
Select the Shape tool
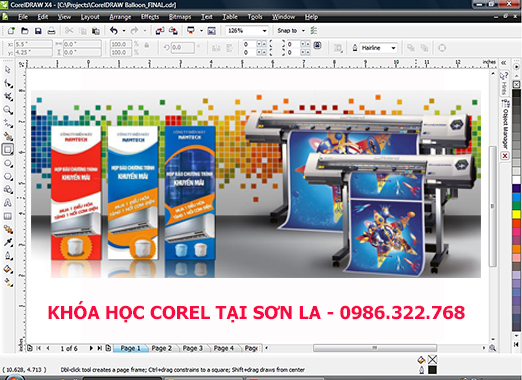tap(8, 83)
